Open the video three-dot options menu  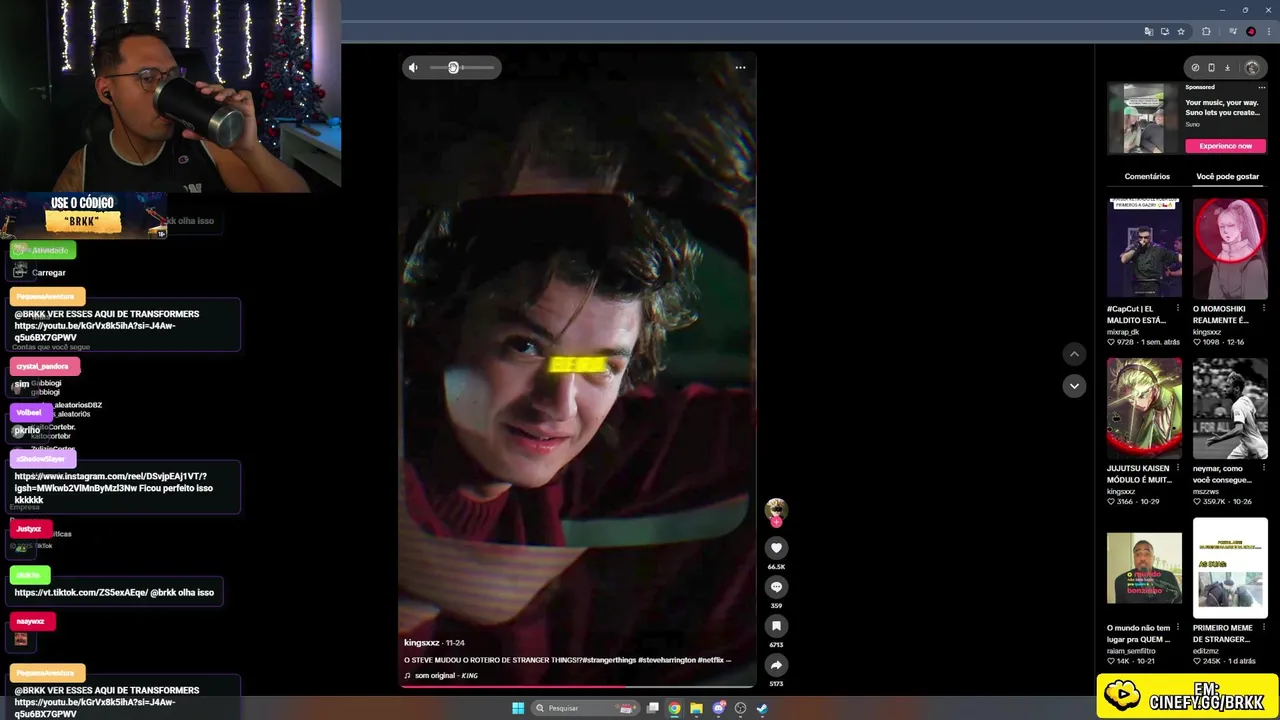740,68
